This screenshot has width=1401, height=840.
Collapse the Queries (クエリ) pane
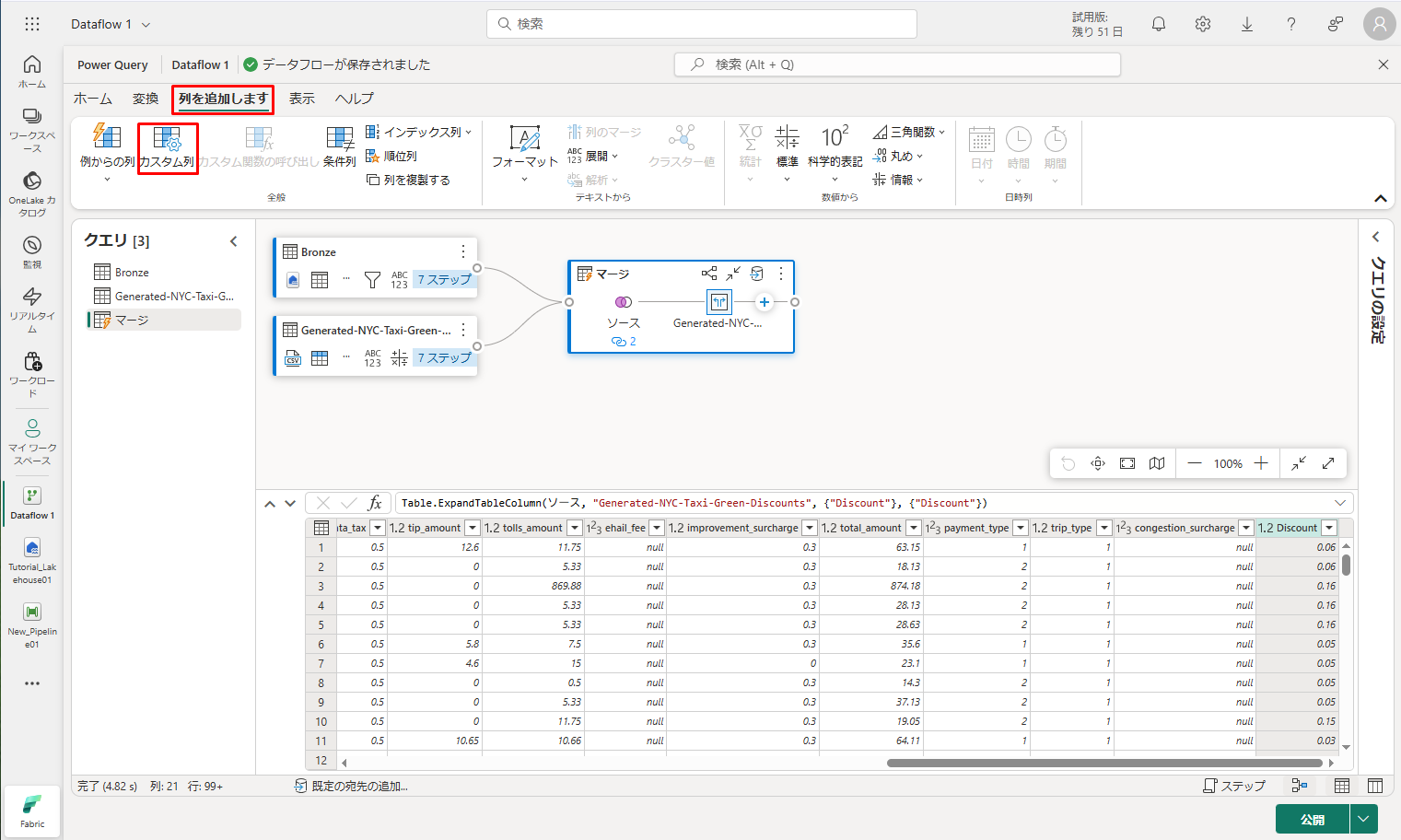[234, 241]
